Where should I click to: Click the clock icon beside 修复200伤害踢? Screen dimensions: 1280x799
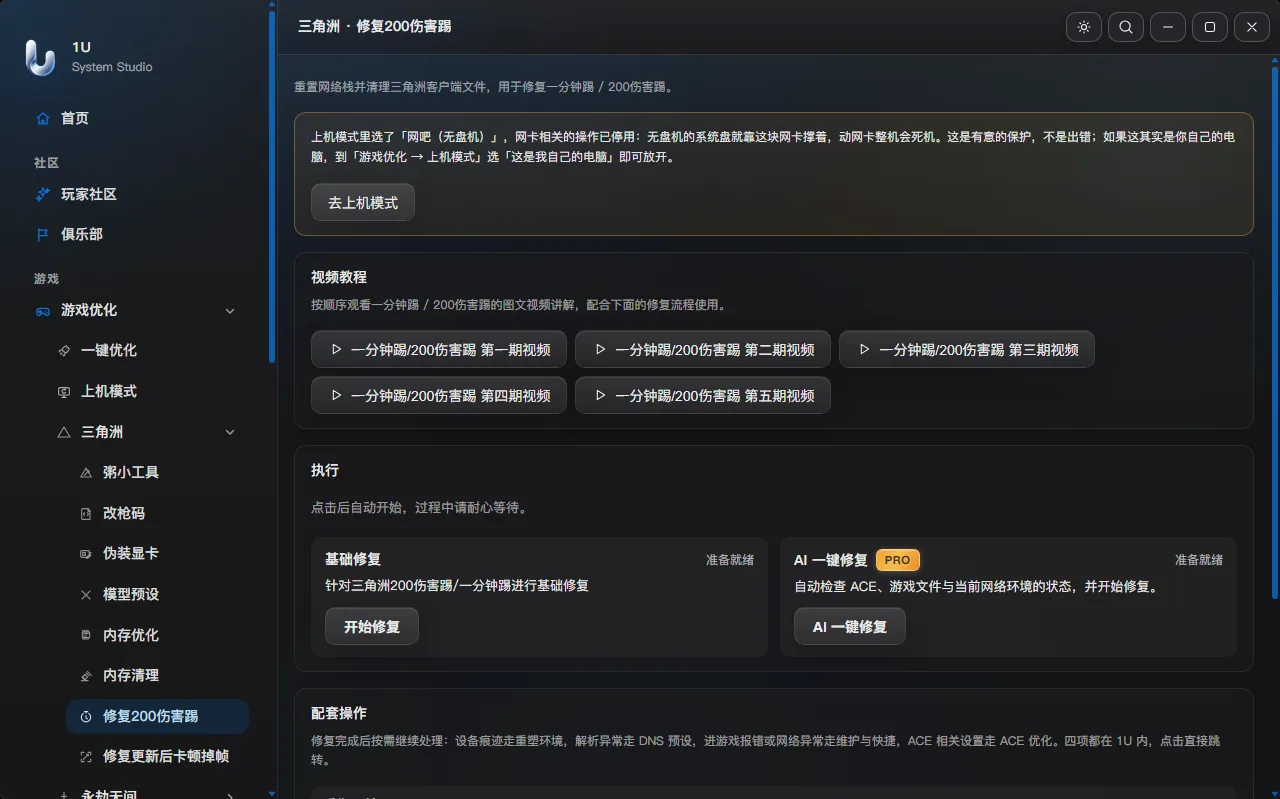[86, 716]
